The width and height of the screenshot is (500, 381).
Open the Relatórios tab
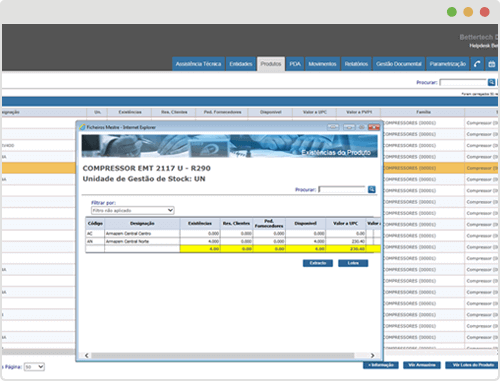pos(356,64)
